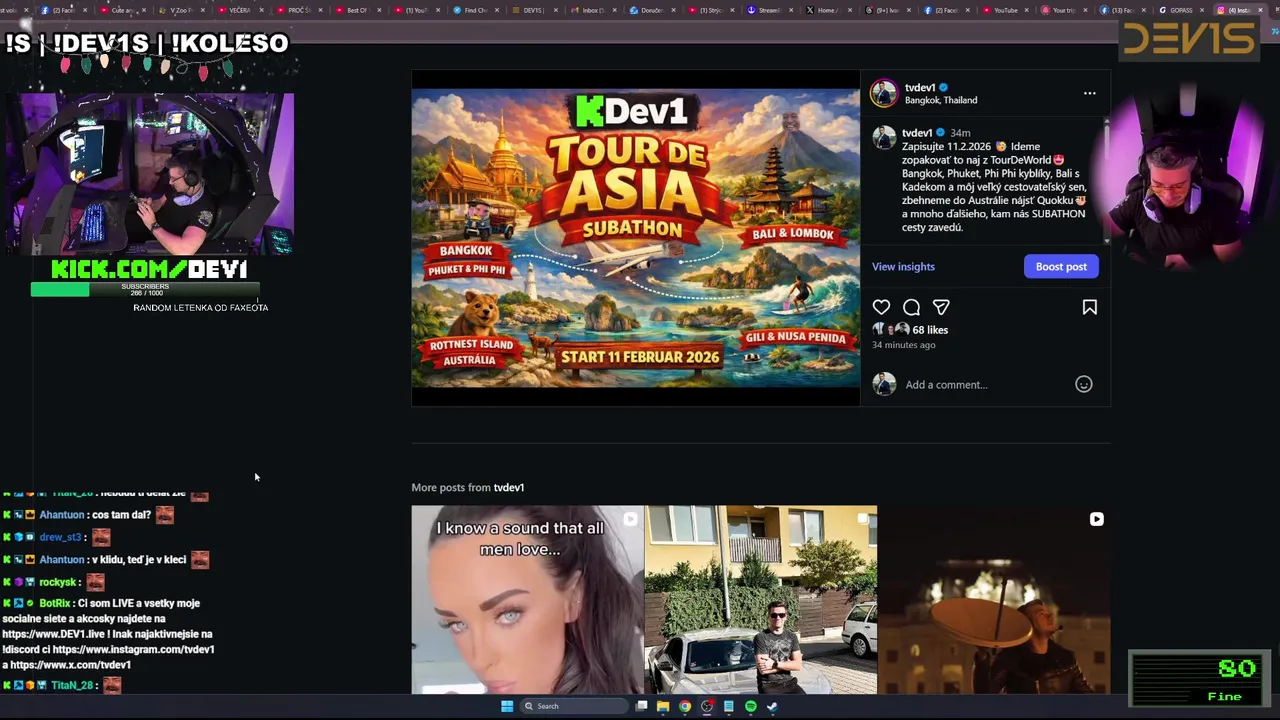Like the Tour de Asia post
Screen dimensions: 1280x720
tap(881, 307)
